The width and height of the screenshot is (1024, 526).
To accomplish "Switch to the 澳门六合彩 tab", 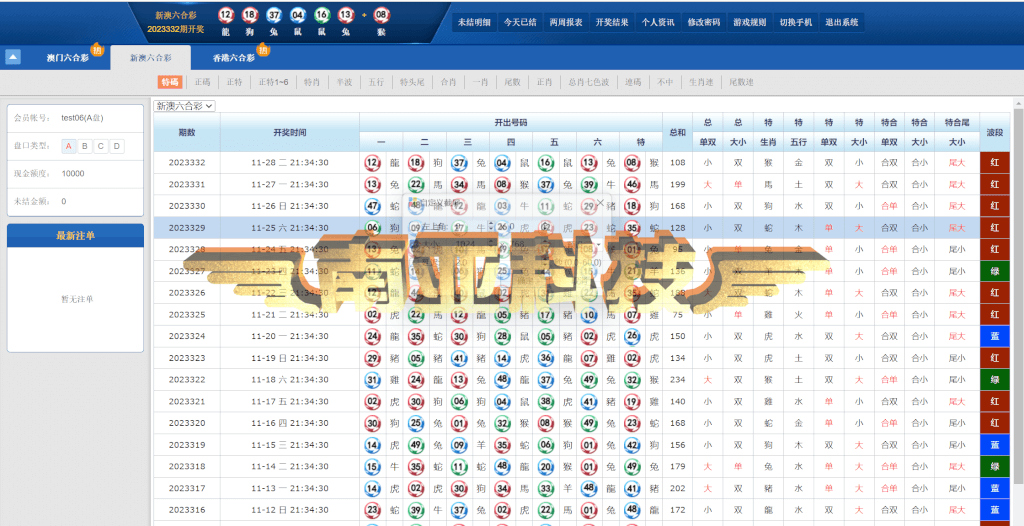I will click(67, 58).
